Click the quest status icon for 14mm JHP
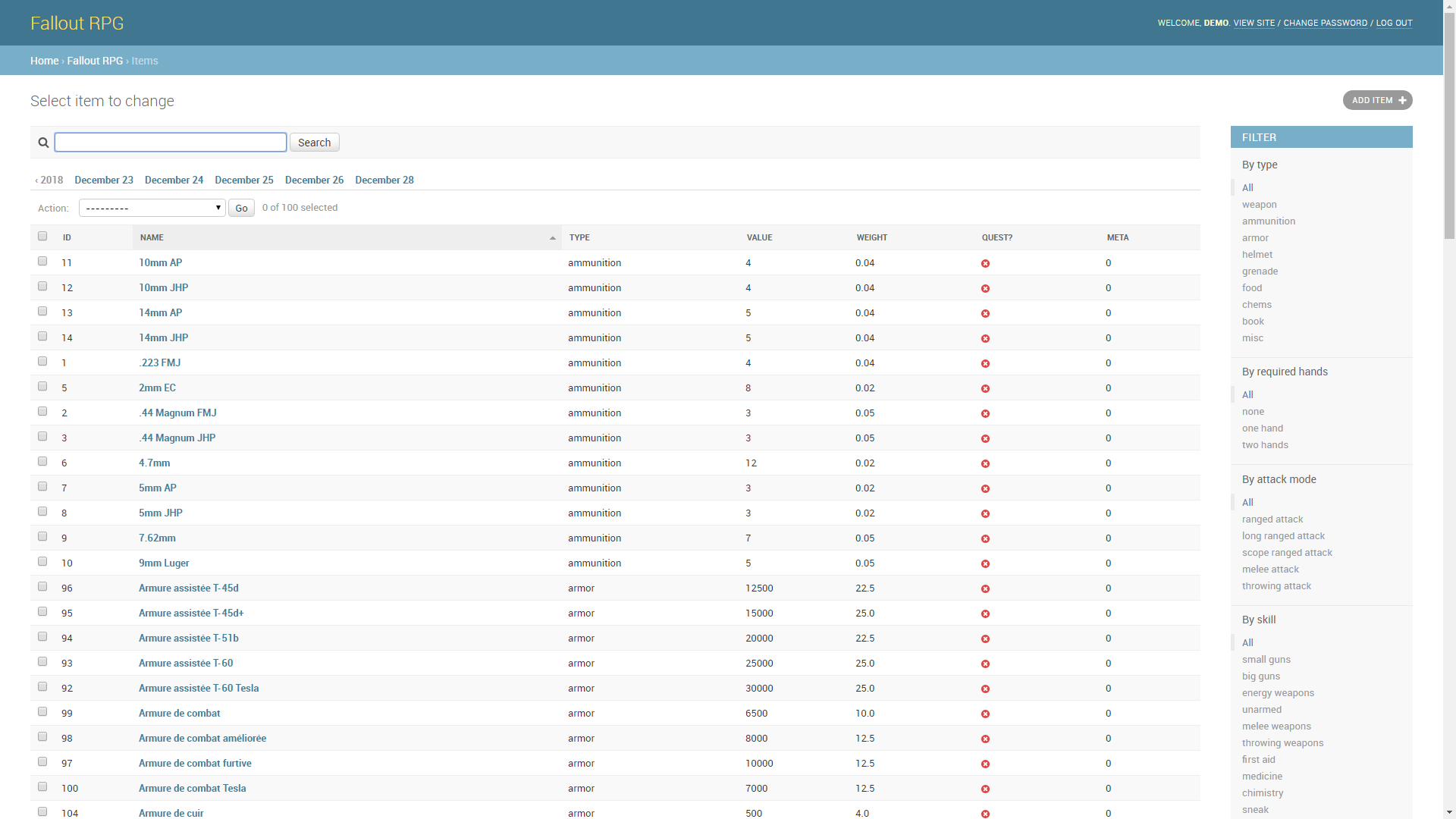Image resolution: width=1456 pixels, height=819 pixels. (x=985, y=339)
